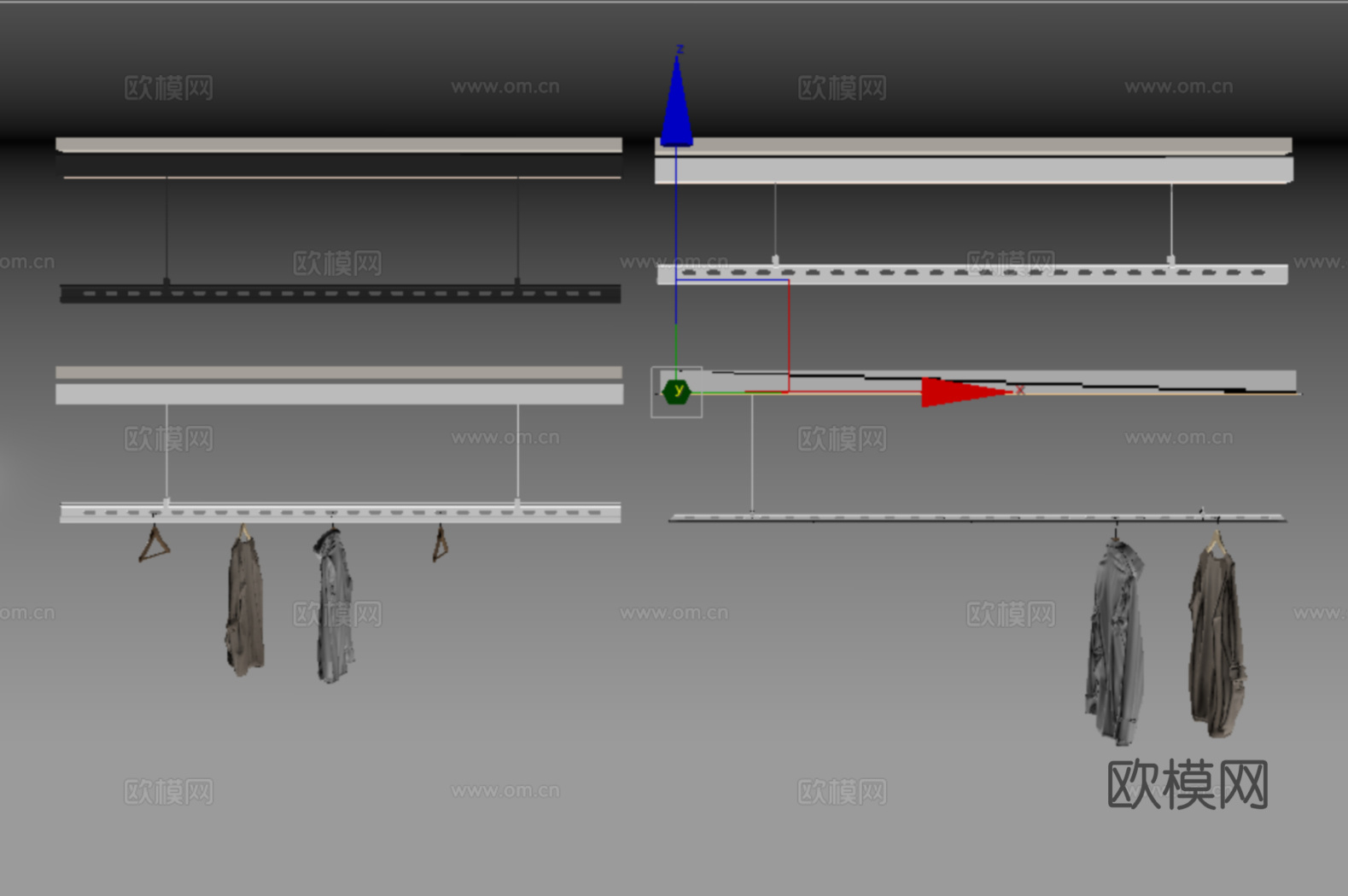Image resolution: width=1348 pixels, height=896 pixels.
Task: Select the brown coat on the left rail
Action: pos(245,602)
